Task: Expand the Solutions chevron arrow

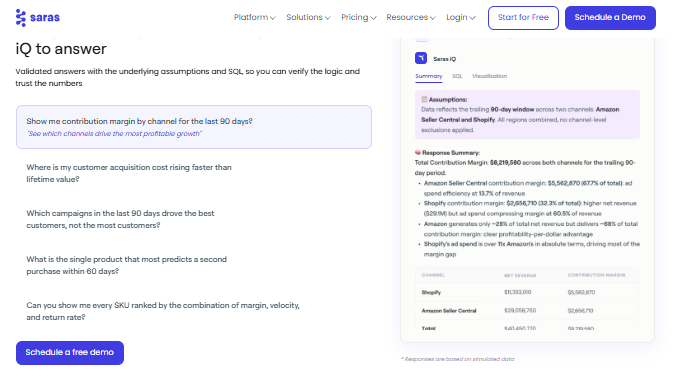Action: click(x=328, y=18)
